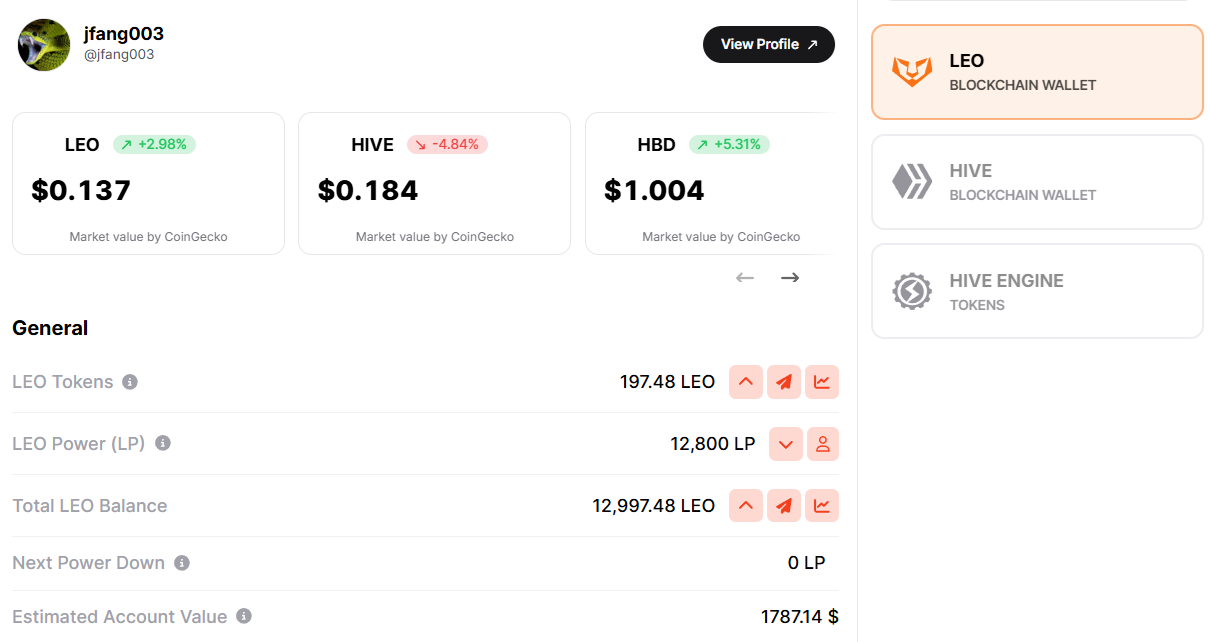This screenshot has width=1210, height=642.
Task: Click the send icon for Total LEO Balance
Action: click(784, 506)
